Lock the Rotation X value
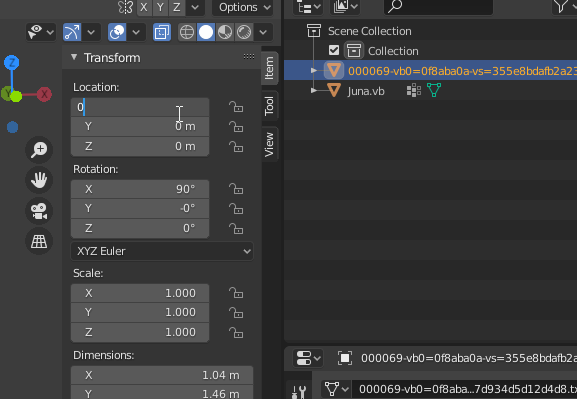The image size is (577, 399). 236,189
